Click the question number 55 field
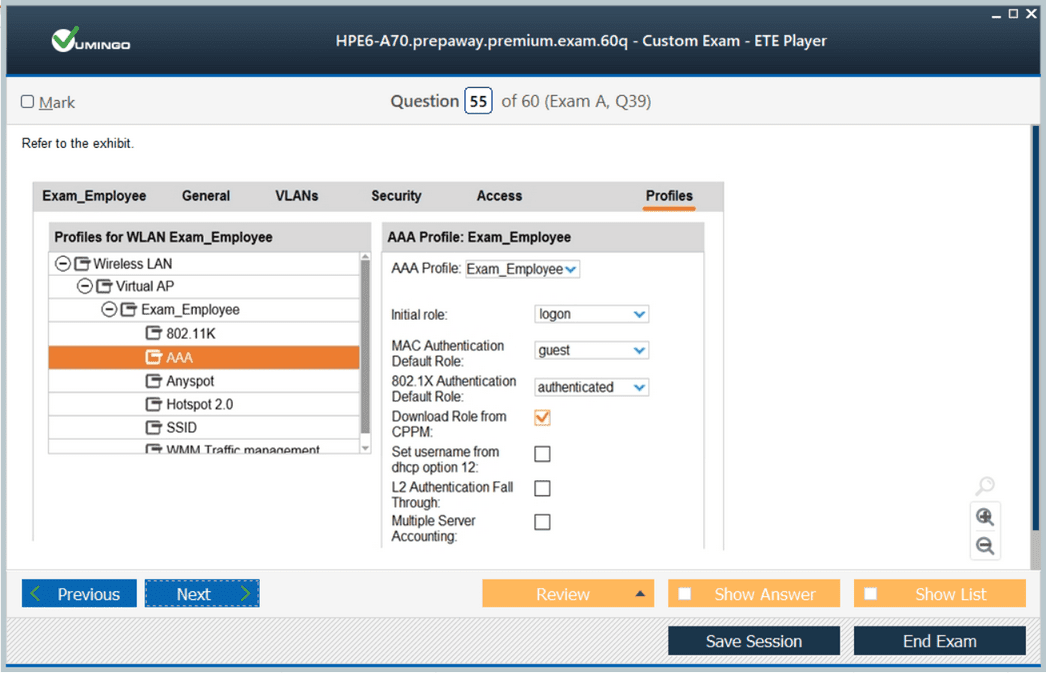Screen dimensions: 1046x673 pyautogui.click(x=478, y=101)
